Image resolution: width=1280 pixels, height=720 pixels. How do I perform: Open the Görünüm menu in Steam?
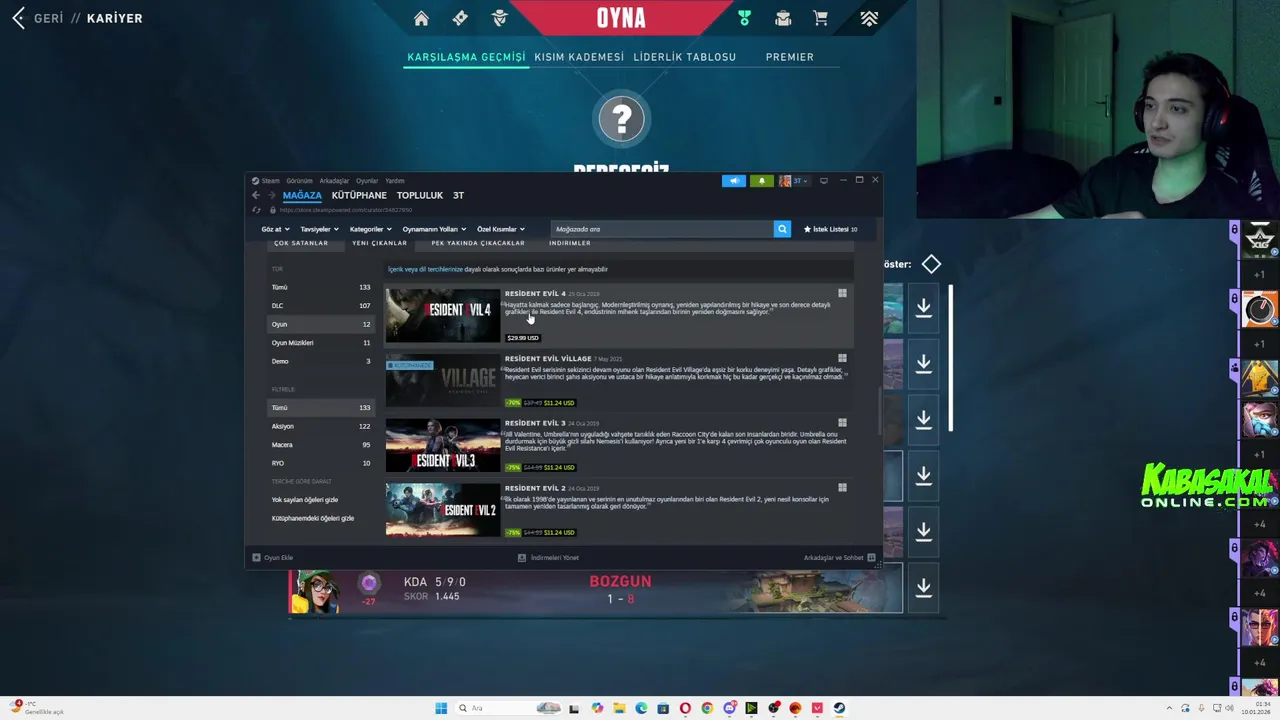300,181
